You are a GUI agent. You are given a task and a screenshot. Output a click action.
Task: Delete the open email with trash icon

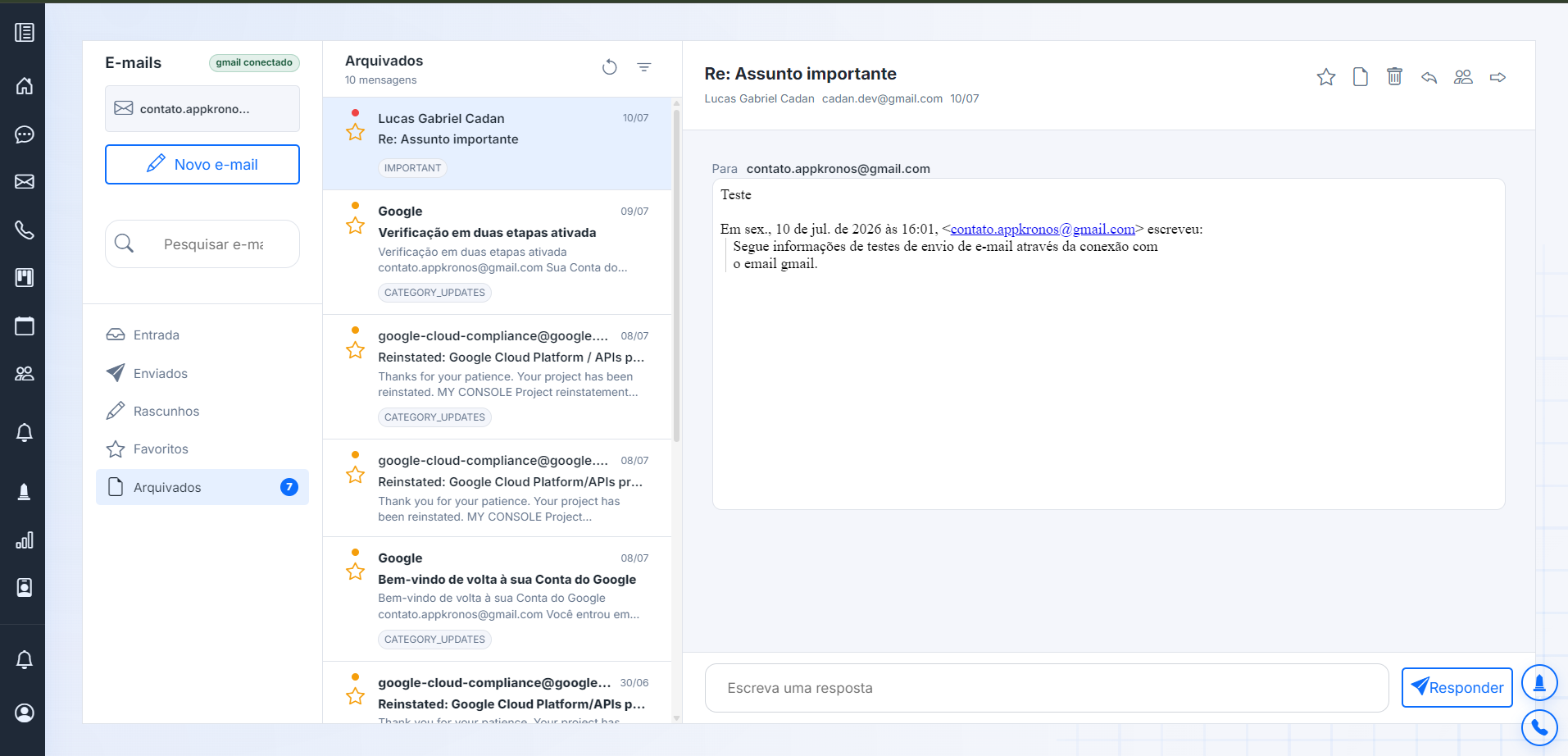coord(1394,77)
